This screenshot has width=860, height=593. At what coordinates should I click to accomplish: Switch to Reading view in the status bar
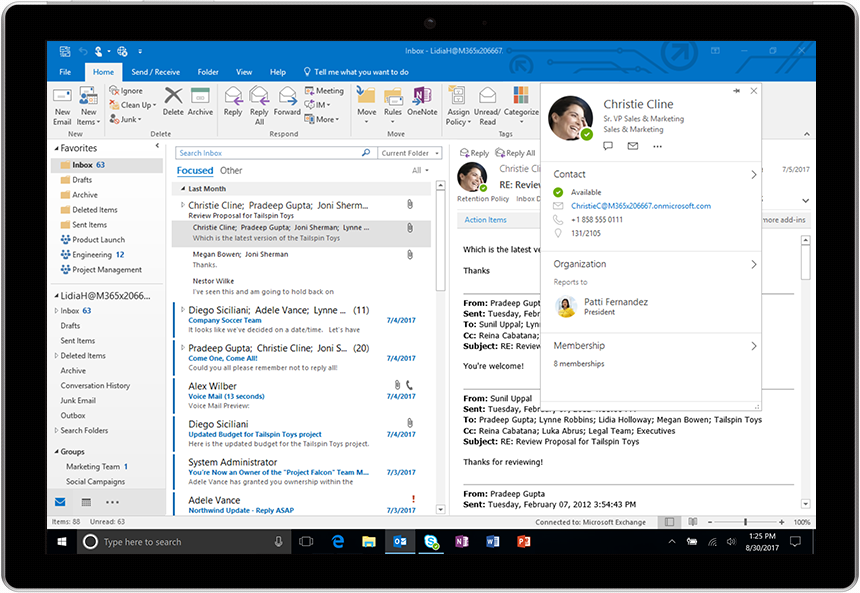pyautogui.click(x=693, y=522)
